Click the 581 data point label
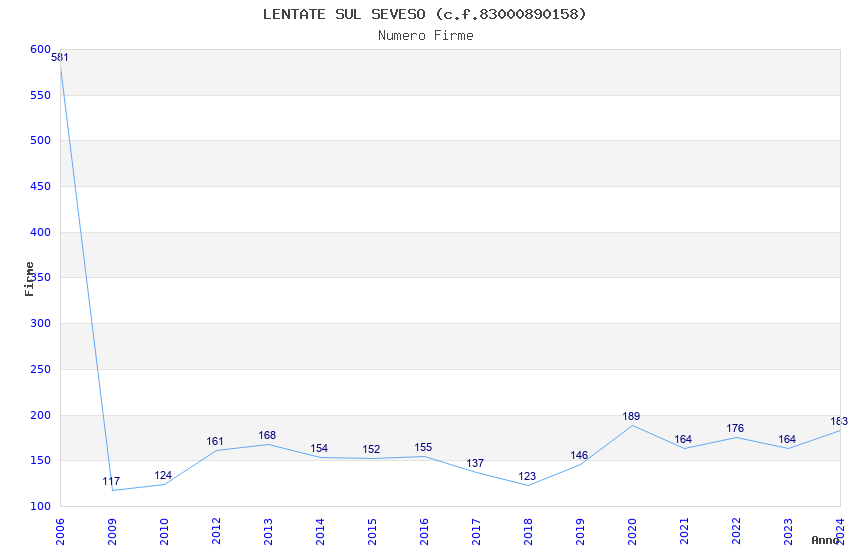 click(60, 57)
